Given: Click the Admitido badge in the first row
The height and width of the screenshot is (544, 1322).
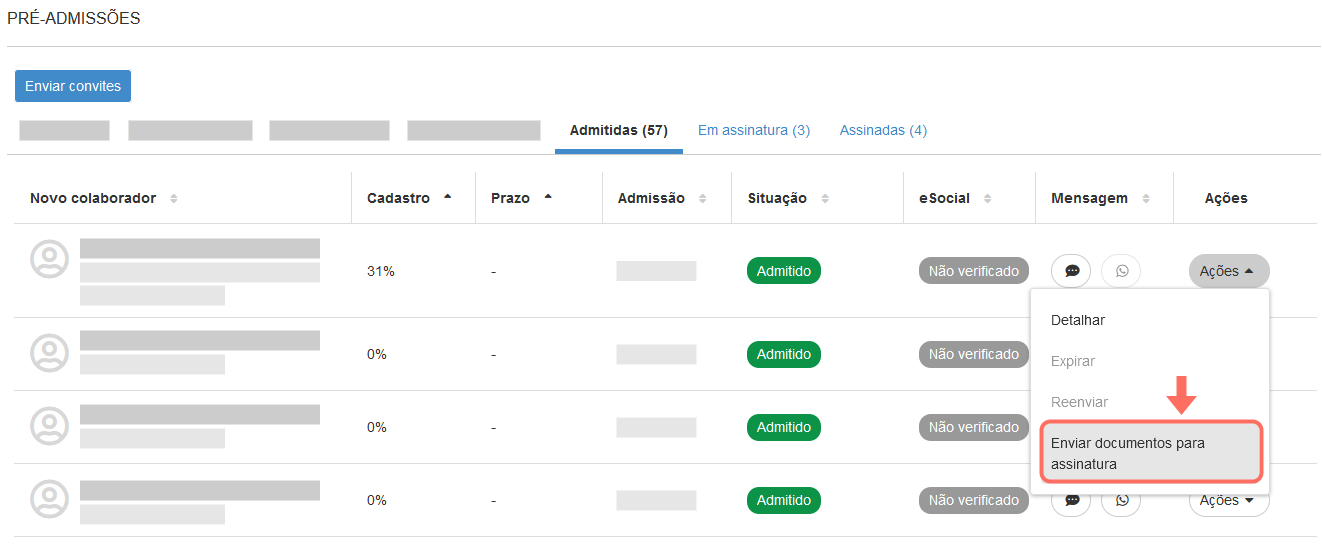Looking at the screenshot, I should [784, 271].
